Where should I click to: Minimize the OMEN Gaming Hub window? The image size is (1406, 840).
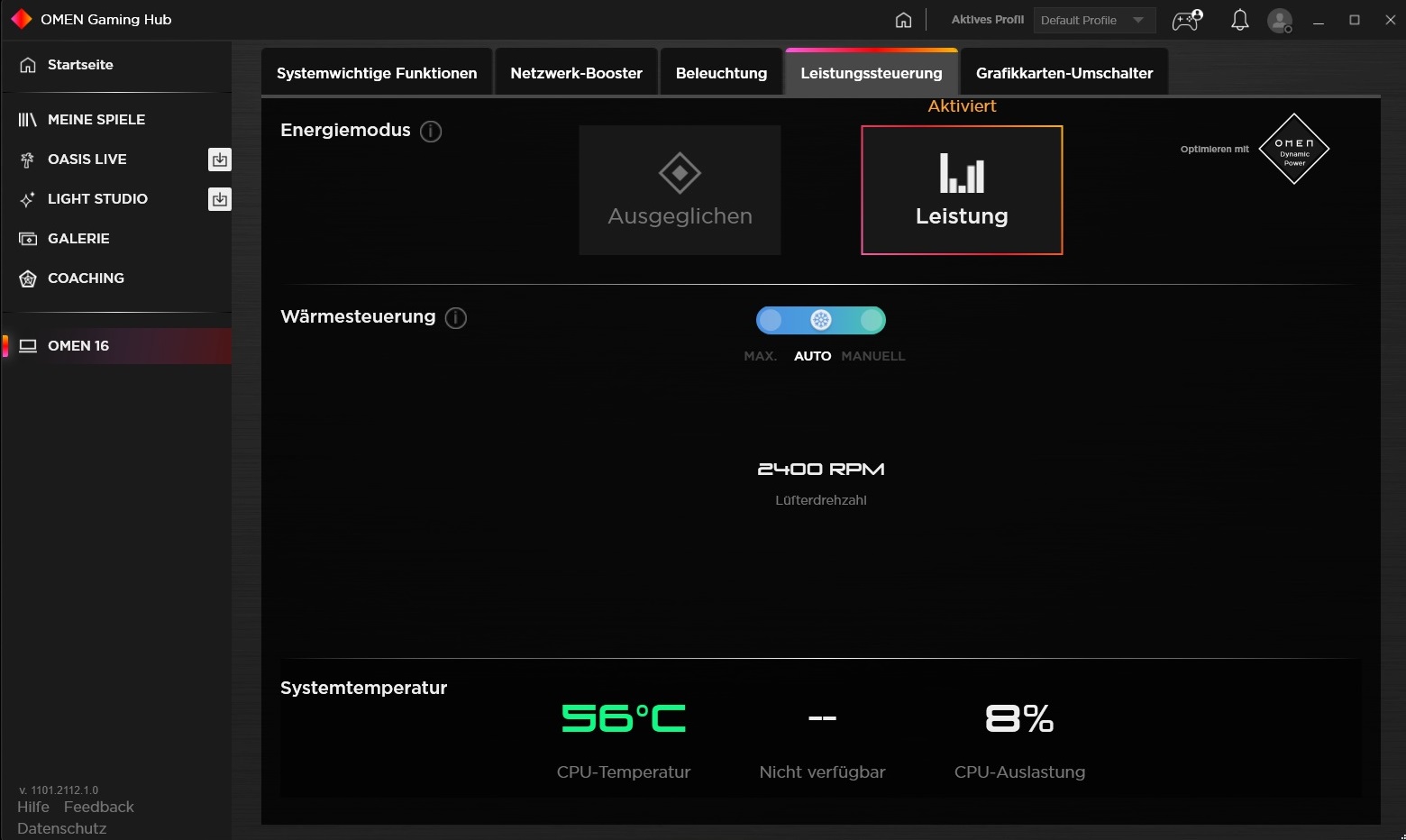pyautogui.click(x=1319, y=20)
